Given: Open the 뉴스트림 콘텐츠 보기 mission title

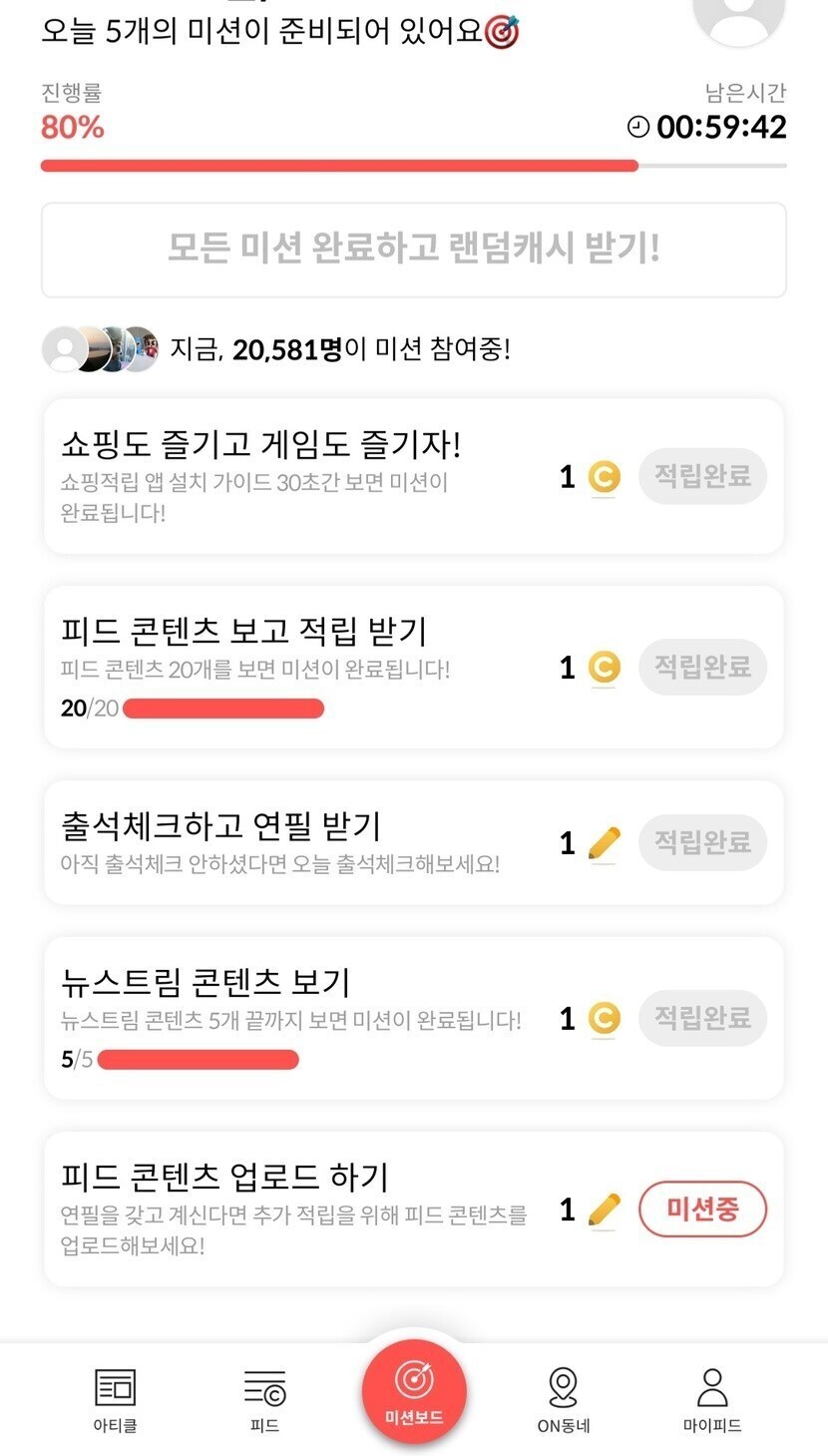Looking at the screenshot, I should (x=206, y=982).
